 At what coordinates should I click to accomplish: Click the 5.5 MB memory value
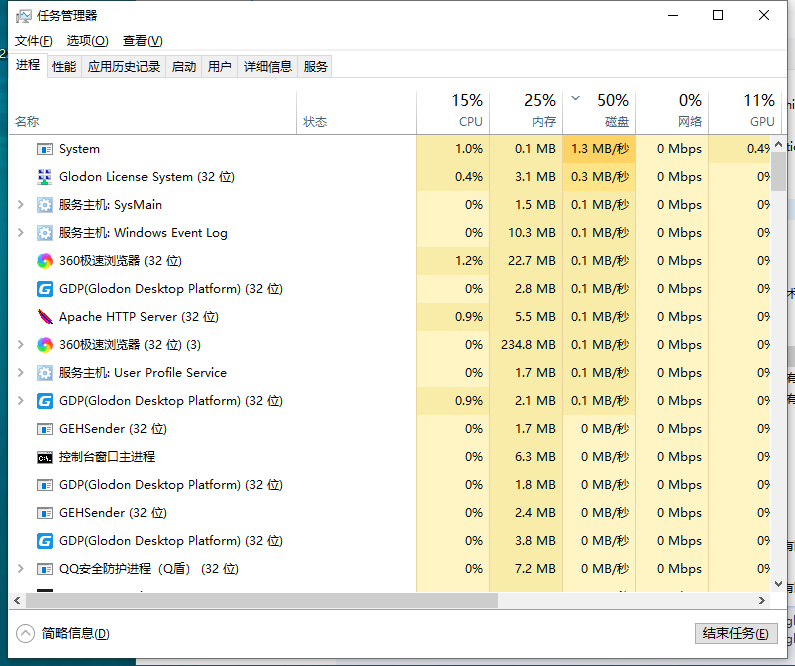pos(535,317)
